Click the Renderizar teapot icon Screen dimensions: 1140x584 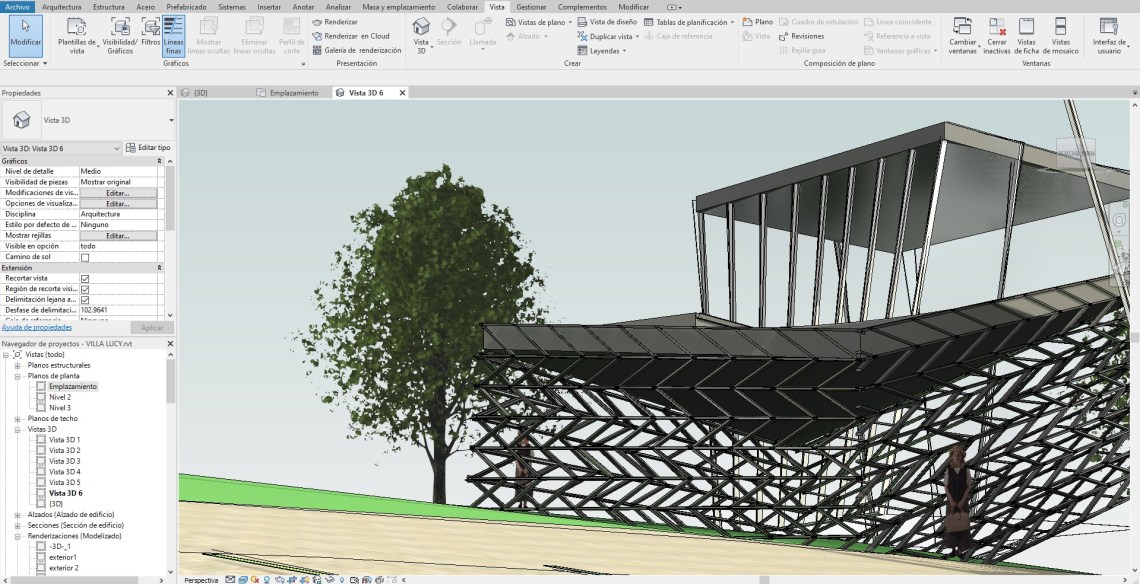tap(317, 22)
